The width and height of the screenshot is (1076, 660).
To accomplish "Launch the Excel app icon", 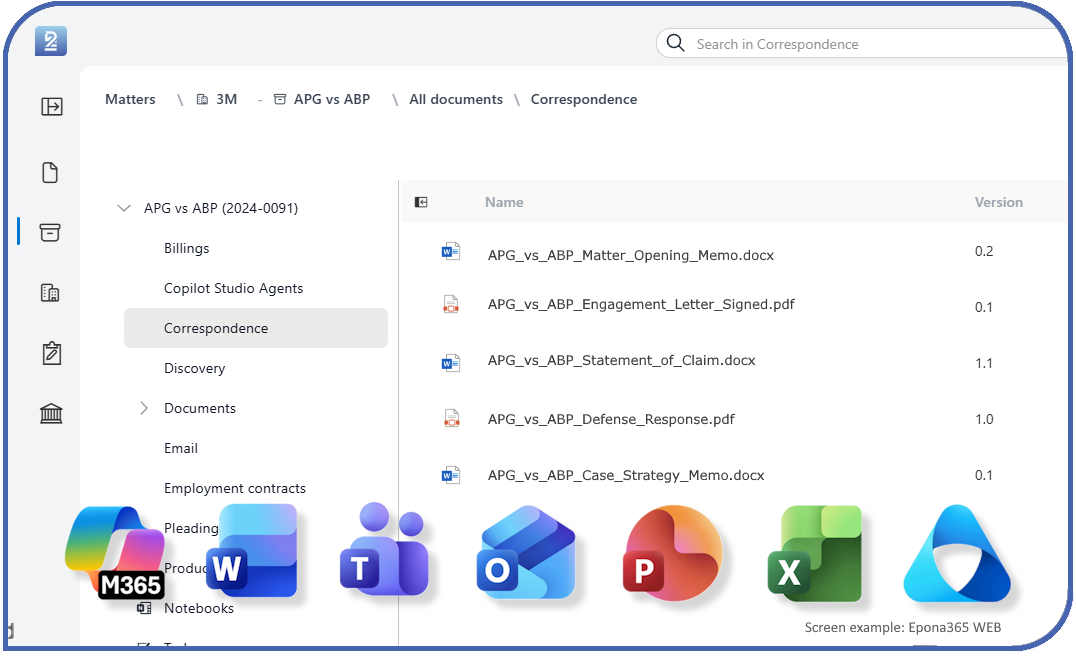I will pos(815,553).
